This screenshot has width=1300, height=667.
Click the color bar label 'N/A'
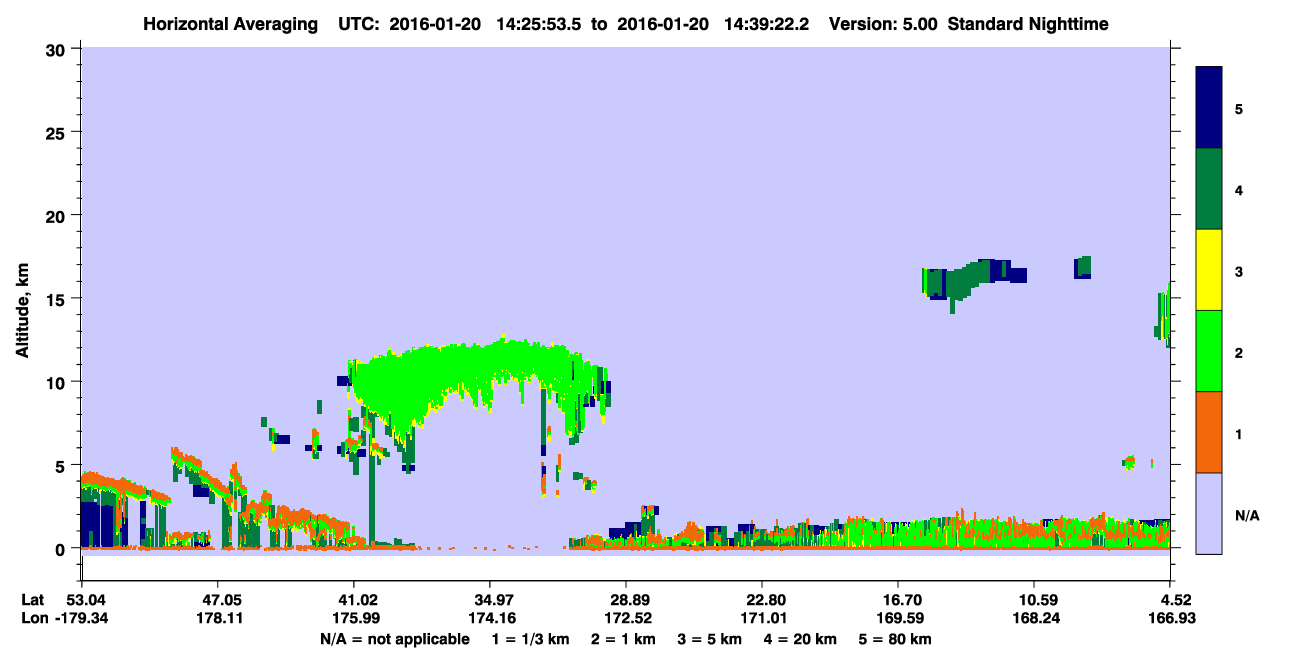coord(1246,515)
